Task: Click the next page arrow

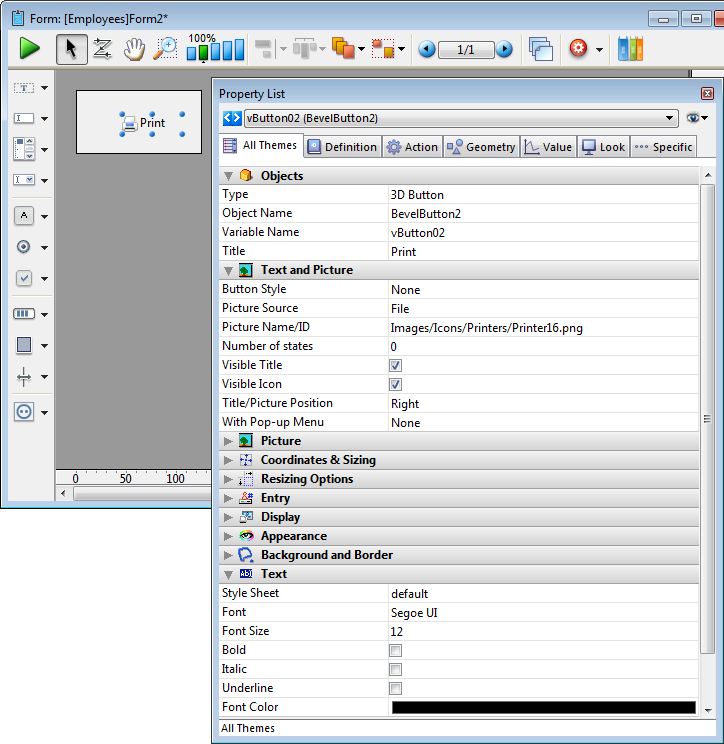Action: click(x=504, y=49)
